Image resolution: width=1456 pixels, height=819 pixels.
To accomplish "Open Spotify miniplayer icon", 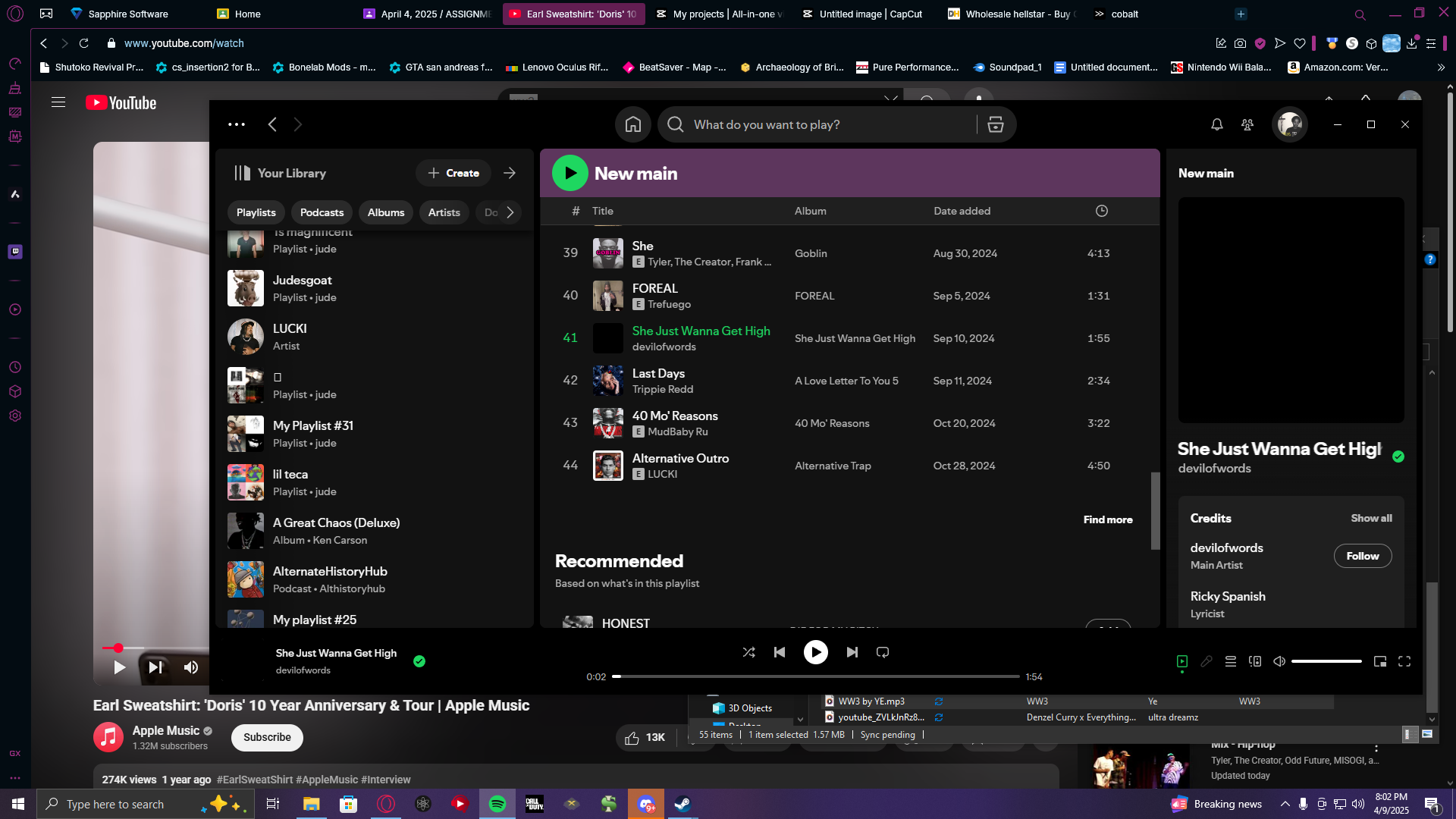I will [x=1380, y=661].
